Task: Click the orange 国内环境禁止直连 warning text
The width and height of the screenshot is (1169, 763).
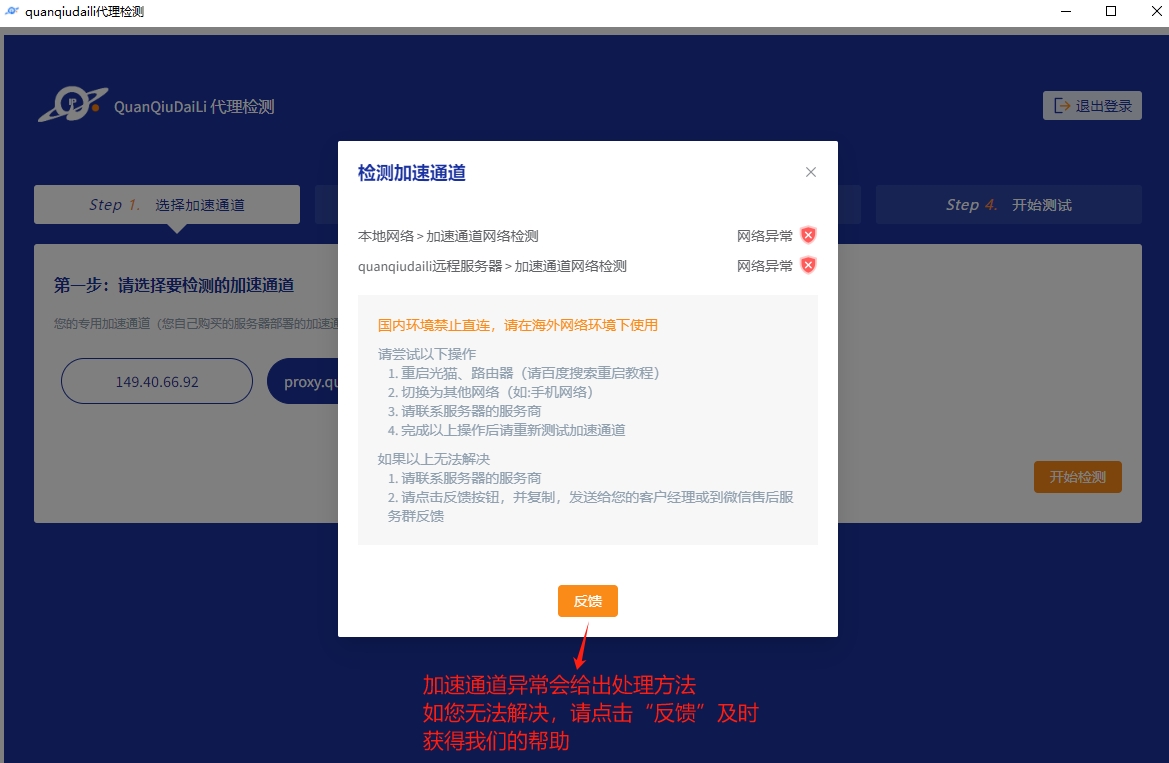Action: click(518, 325)
